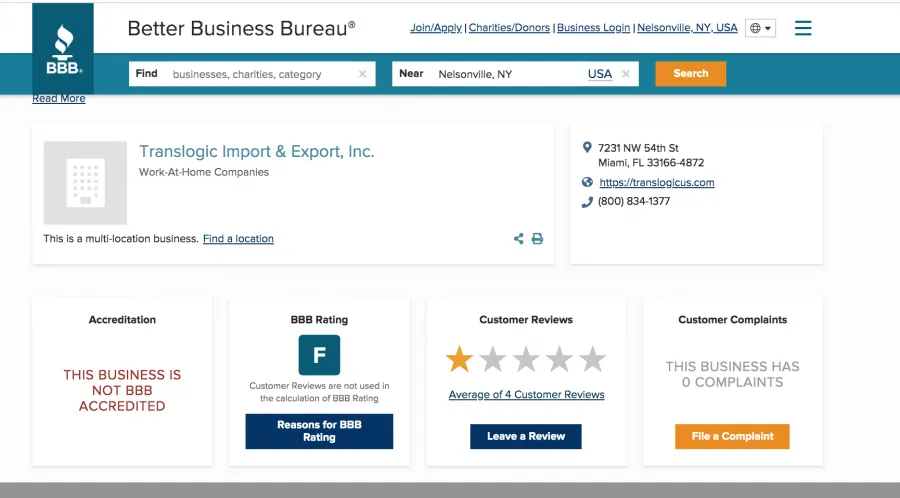900x498 pixels.
Task: Click the fifth gray star
Action: point(592,360)
